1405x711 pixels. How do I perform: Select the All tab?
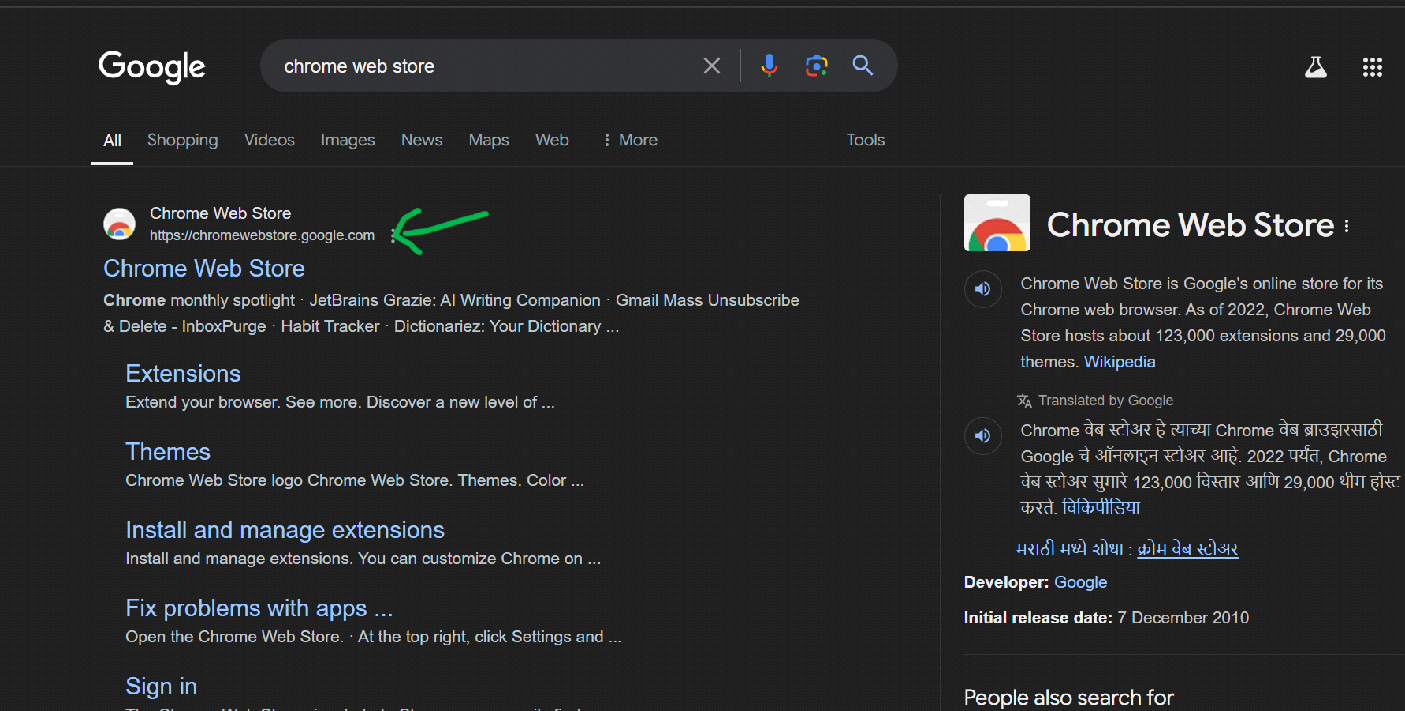112,140
